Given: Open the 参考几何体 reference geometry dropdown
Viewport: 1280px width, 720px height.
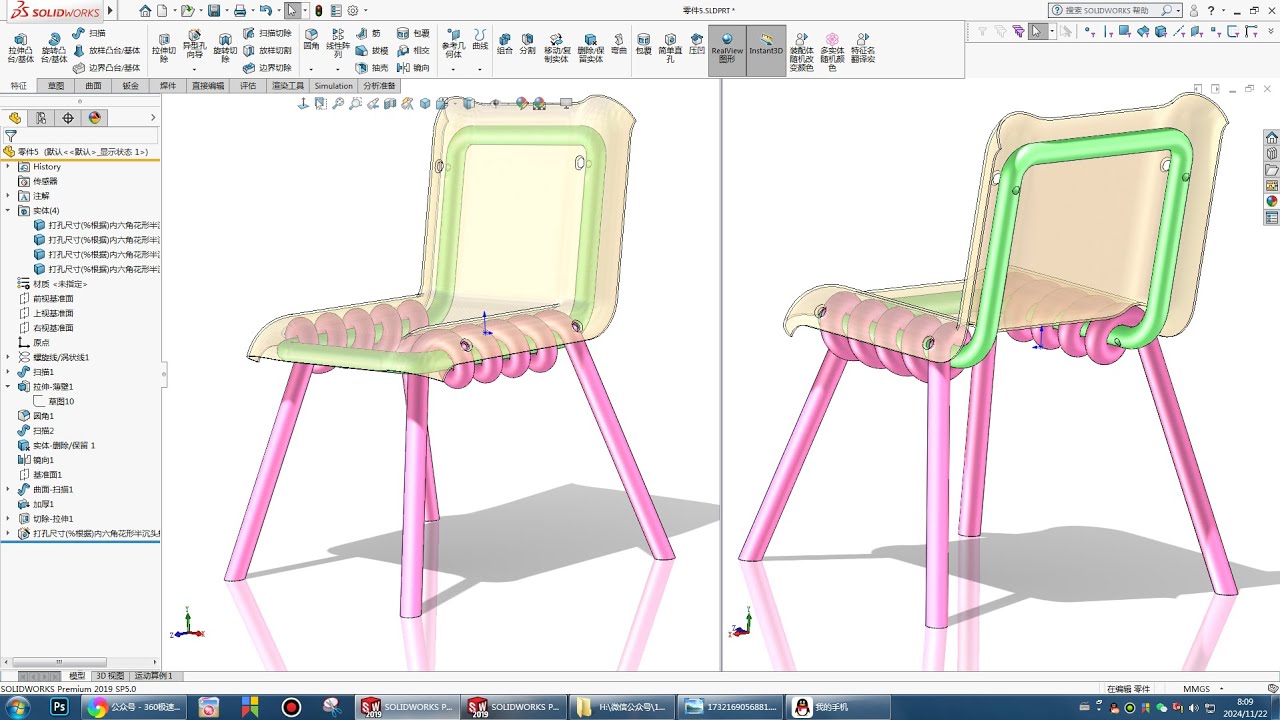Looking at the screenshot, I should pos(453,69).
